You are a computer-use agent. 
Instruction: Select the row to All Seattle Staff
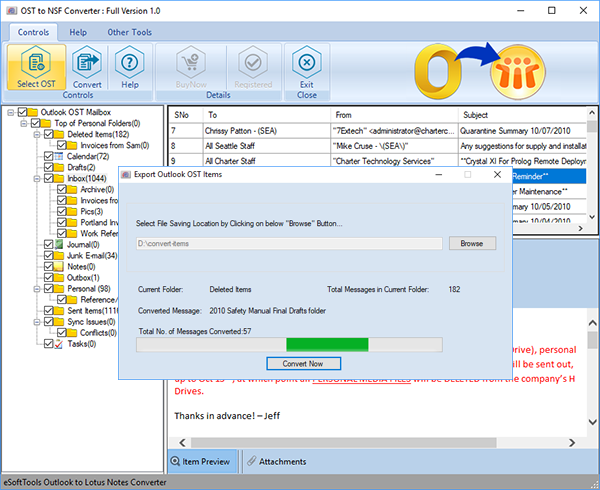tap(377, 146)
